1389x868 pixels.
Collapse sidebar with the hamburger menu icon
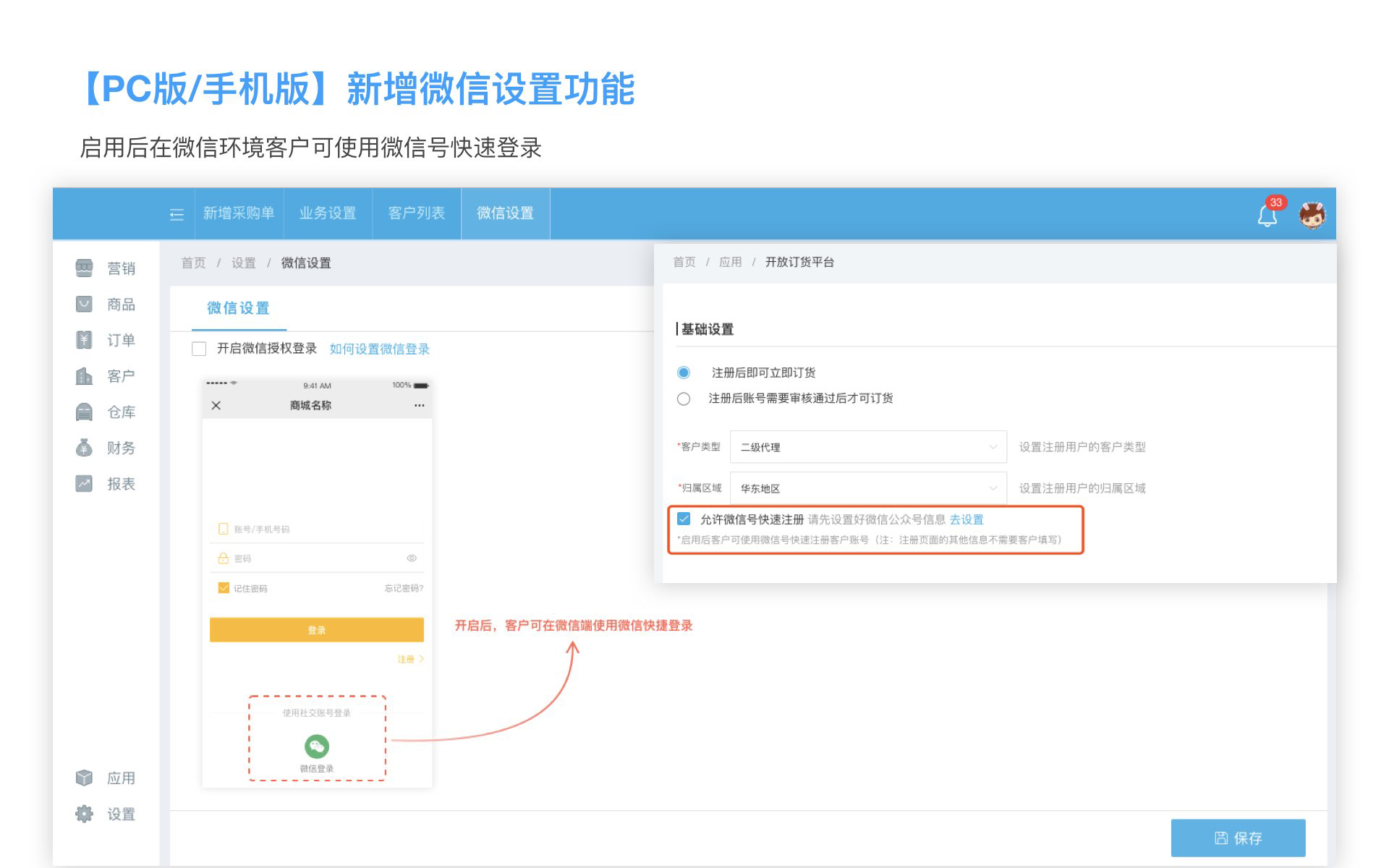click(177, 214)
